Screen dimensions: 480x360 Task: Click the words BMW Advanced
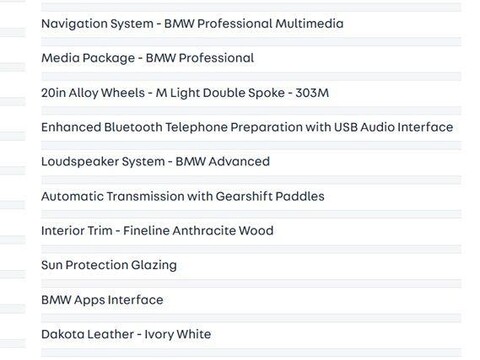[223, 162]
